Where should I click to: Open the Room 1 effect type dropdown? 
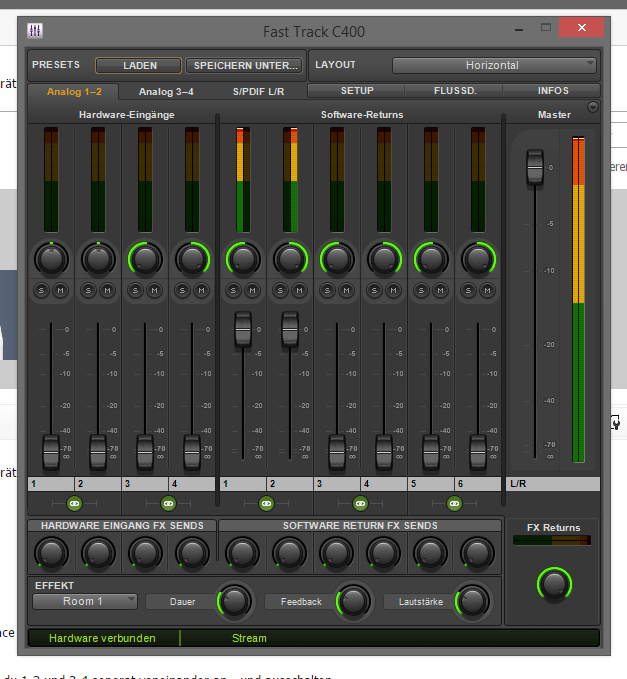[x=85, y=601]
